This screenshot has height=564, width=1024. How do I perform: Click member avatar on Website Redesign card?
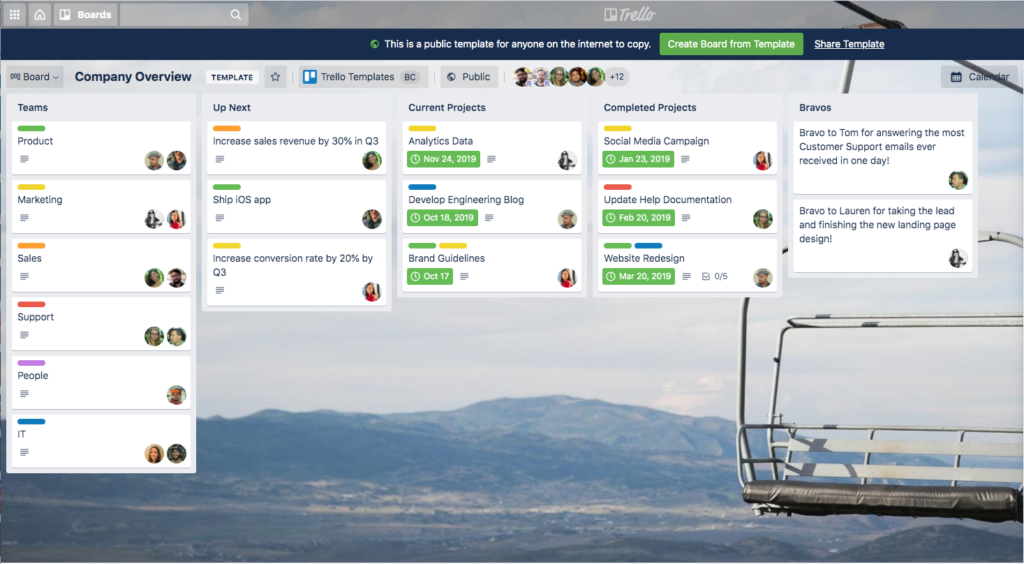pos(763,277)
